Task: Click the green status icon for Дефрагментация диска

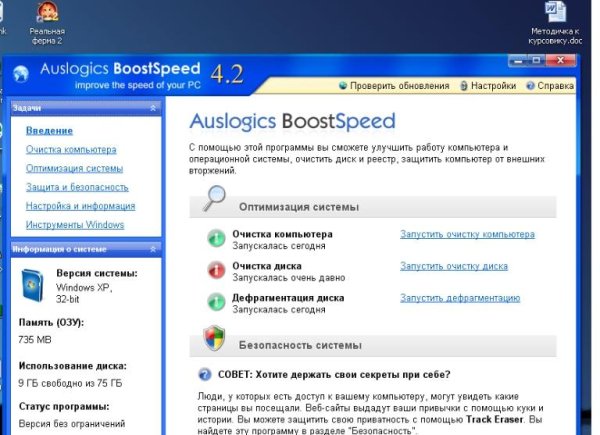Action: pos(216,302)
